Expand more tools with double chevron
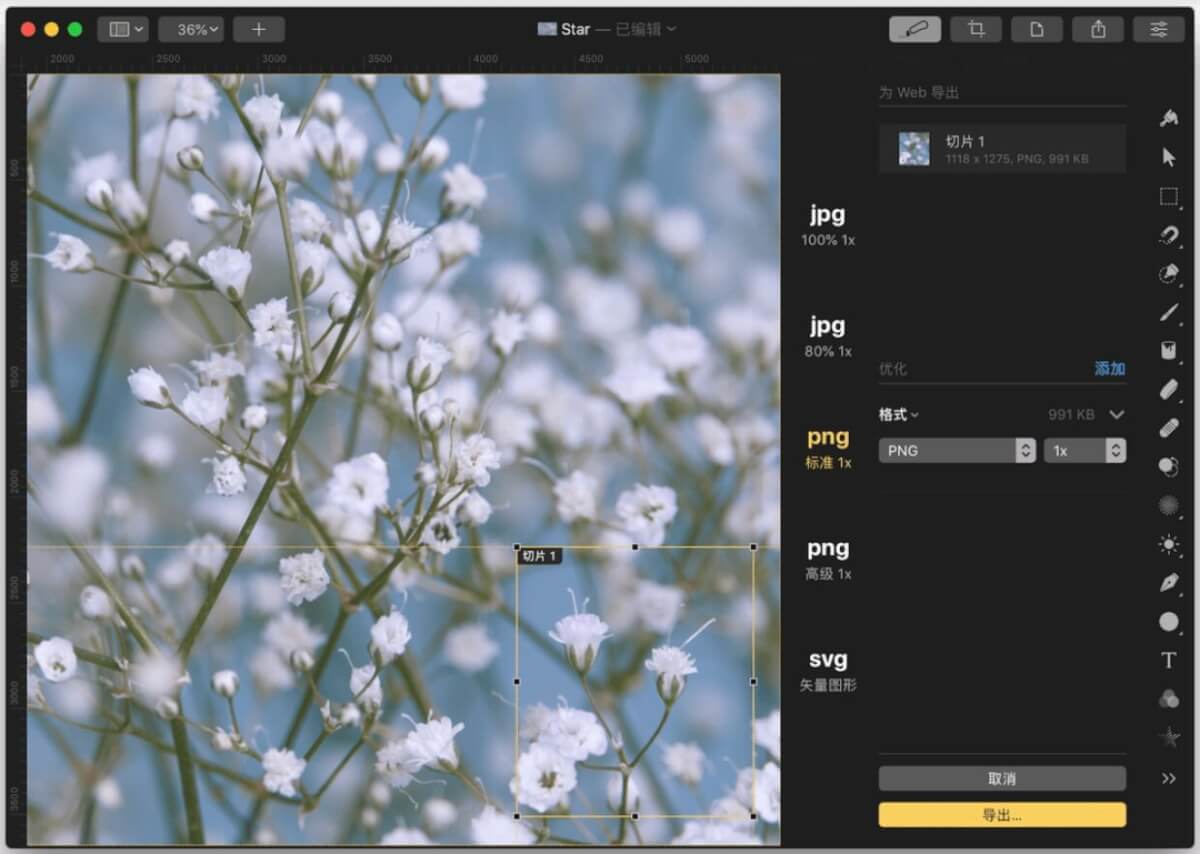Screen dimensions: 1200x854 (x=1168, y=778)
